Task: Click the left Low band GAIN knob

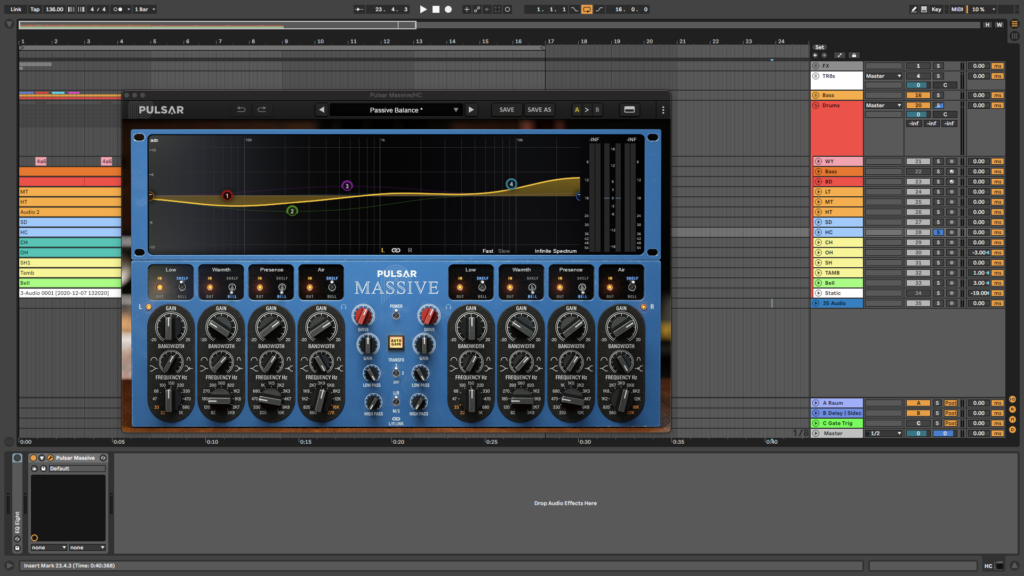Action: click(170, 326)
